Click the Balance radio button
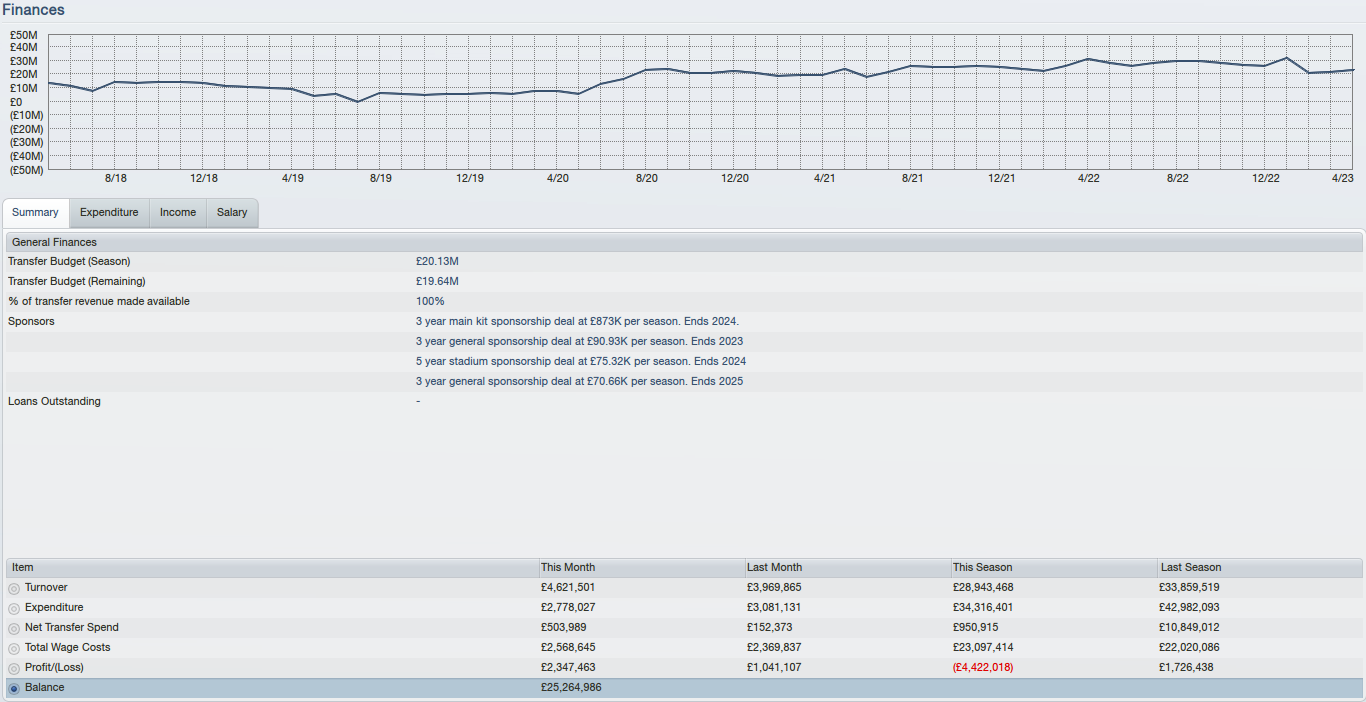 pos(14,688)
